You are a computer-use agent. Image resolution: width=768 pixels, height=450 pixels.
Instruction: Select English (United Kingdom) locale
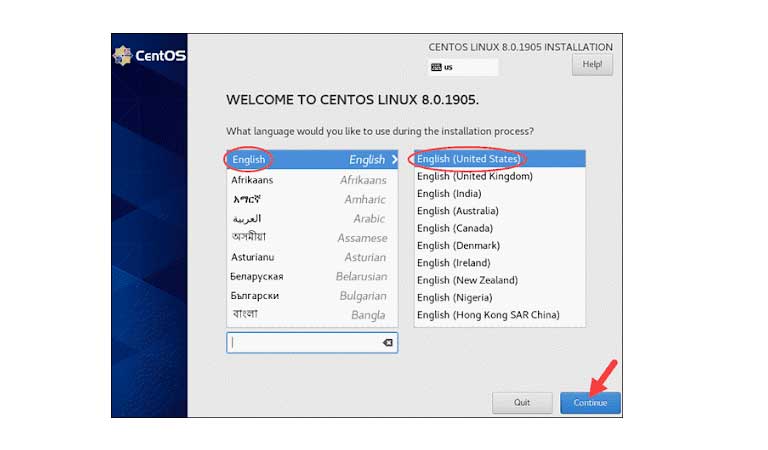click(x=500, y=176)
